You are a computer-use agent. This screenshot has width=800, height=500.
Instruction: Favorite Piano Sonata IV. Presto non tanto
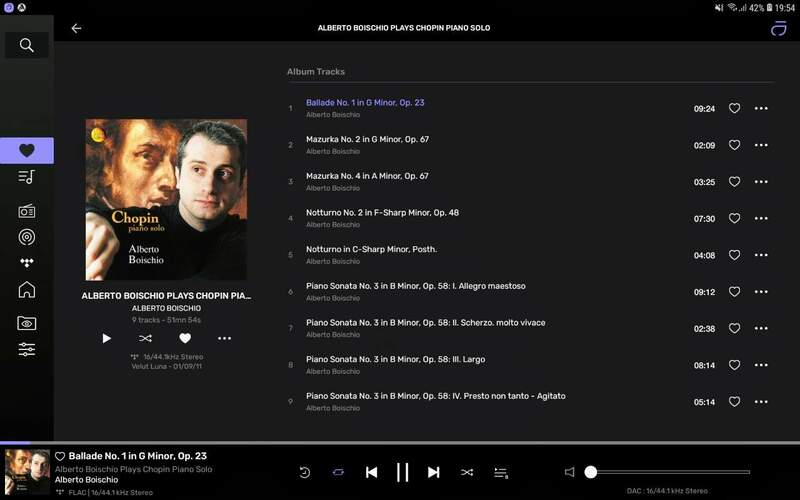[734, 402]
